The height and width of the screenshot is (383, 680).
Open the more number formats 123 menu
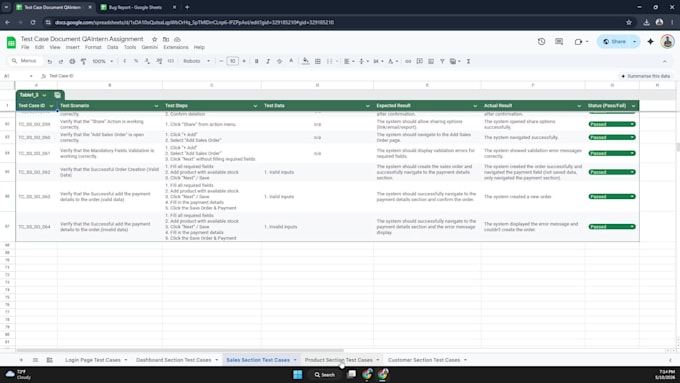tap(170, 62)
